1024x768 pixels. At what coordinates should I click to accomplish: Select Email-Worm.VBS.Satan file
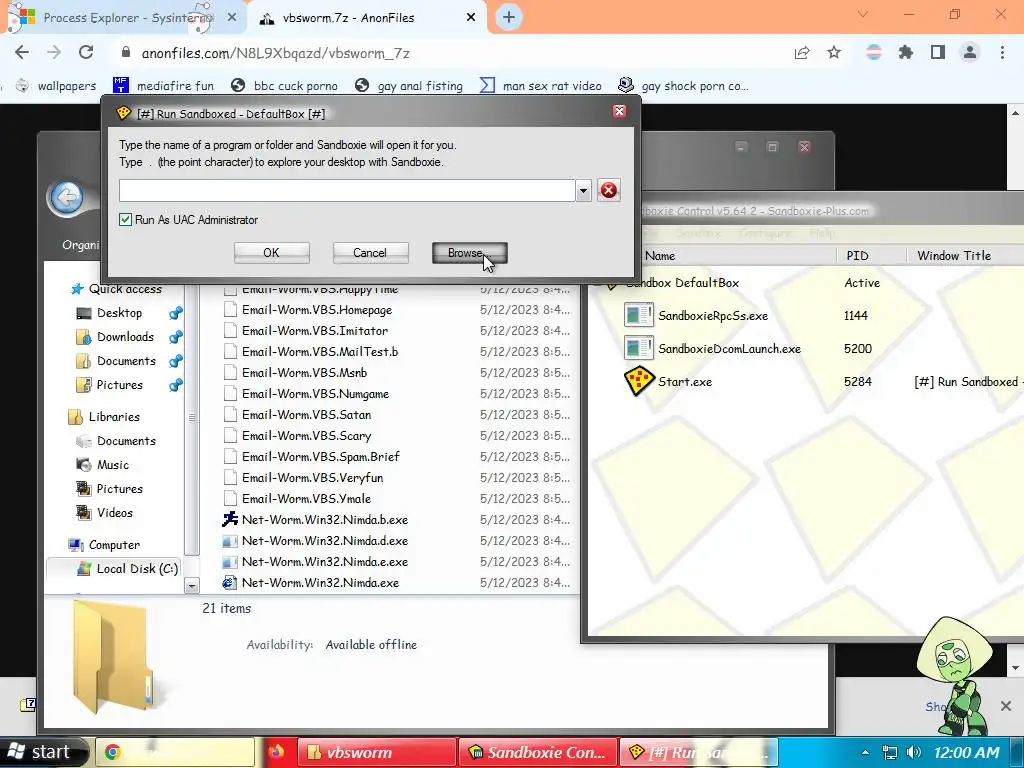coord(306,415)
